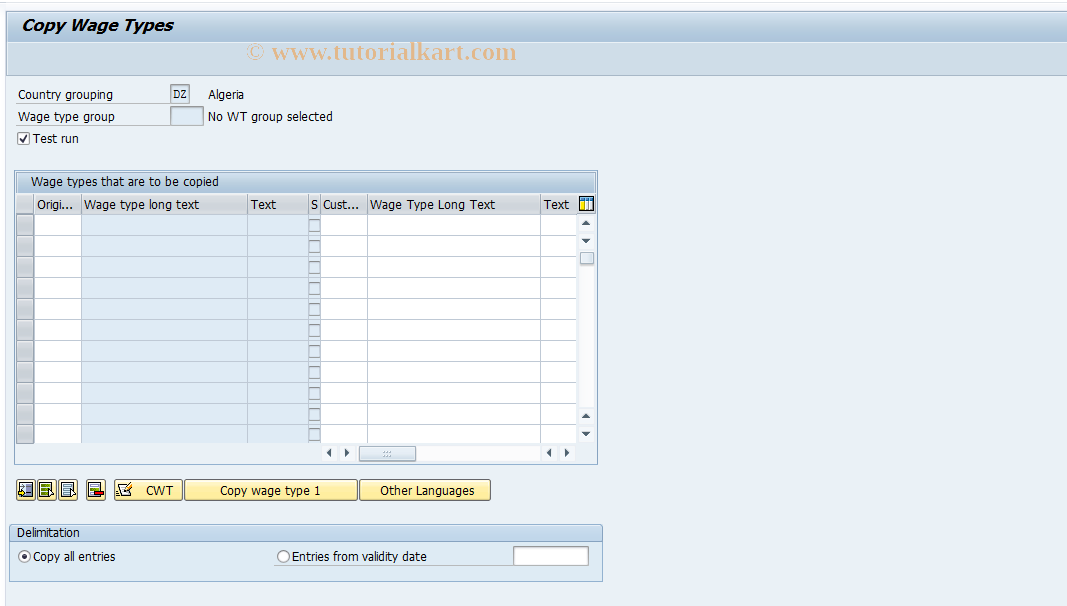This screenshot has height=606, width=1067.
Task: Click the row selector of the first table row
Action: 25,225
